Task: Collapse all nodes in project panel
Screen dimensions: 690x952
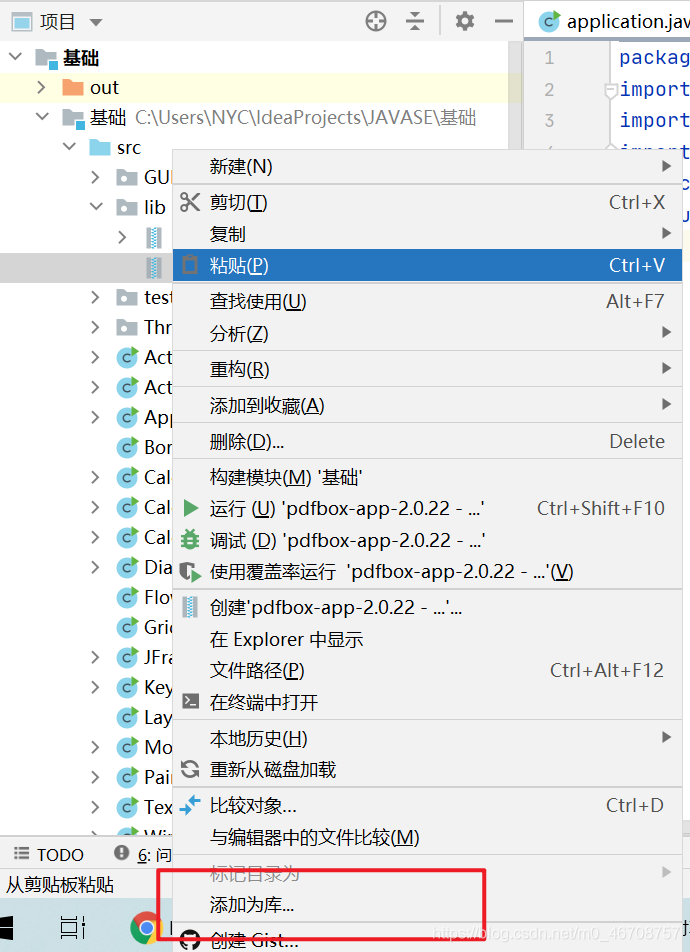Action: pyautogui.click(x=415, y=21)
